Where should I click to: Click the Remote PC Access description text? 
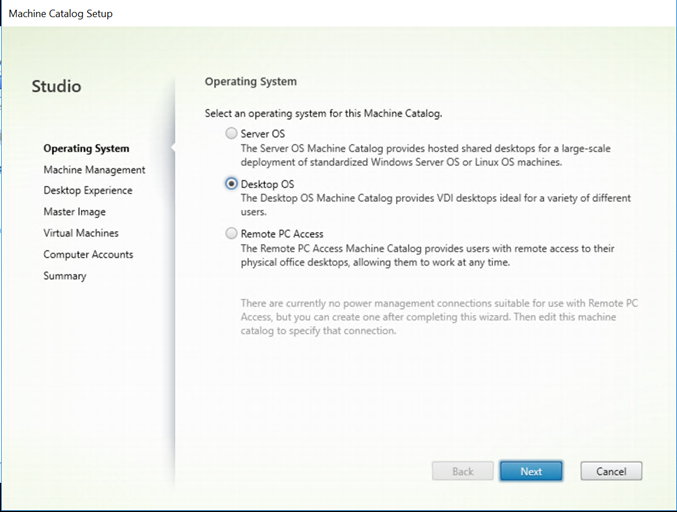(x=427, y=255)
